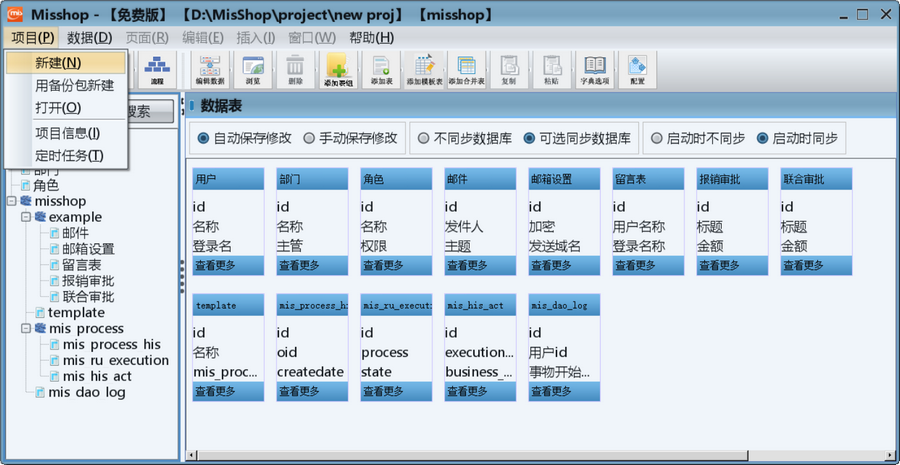Select the 角色 table card header
The width and height of the screenshot is (900, 465).
pyautogui.click(x=397, y=179)
